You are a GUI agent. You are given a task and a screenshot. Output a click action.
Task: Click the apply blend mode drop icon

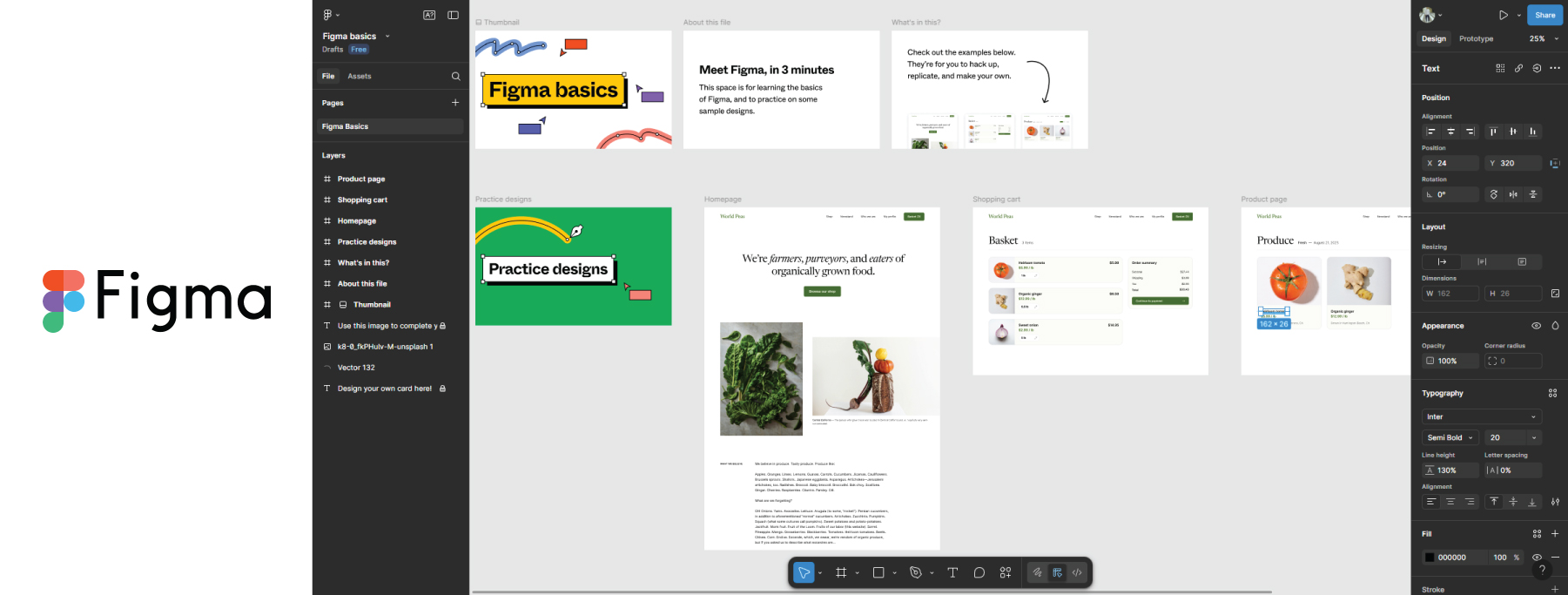pyautogui.click(x=1555, y=326)
